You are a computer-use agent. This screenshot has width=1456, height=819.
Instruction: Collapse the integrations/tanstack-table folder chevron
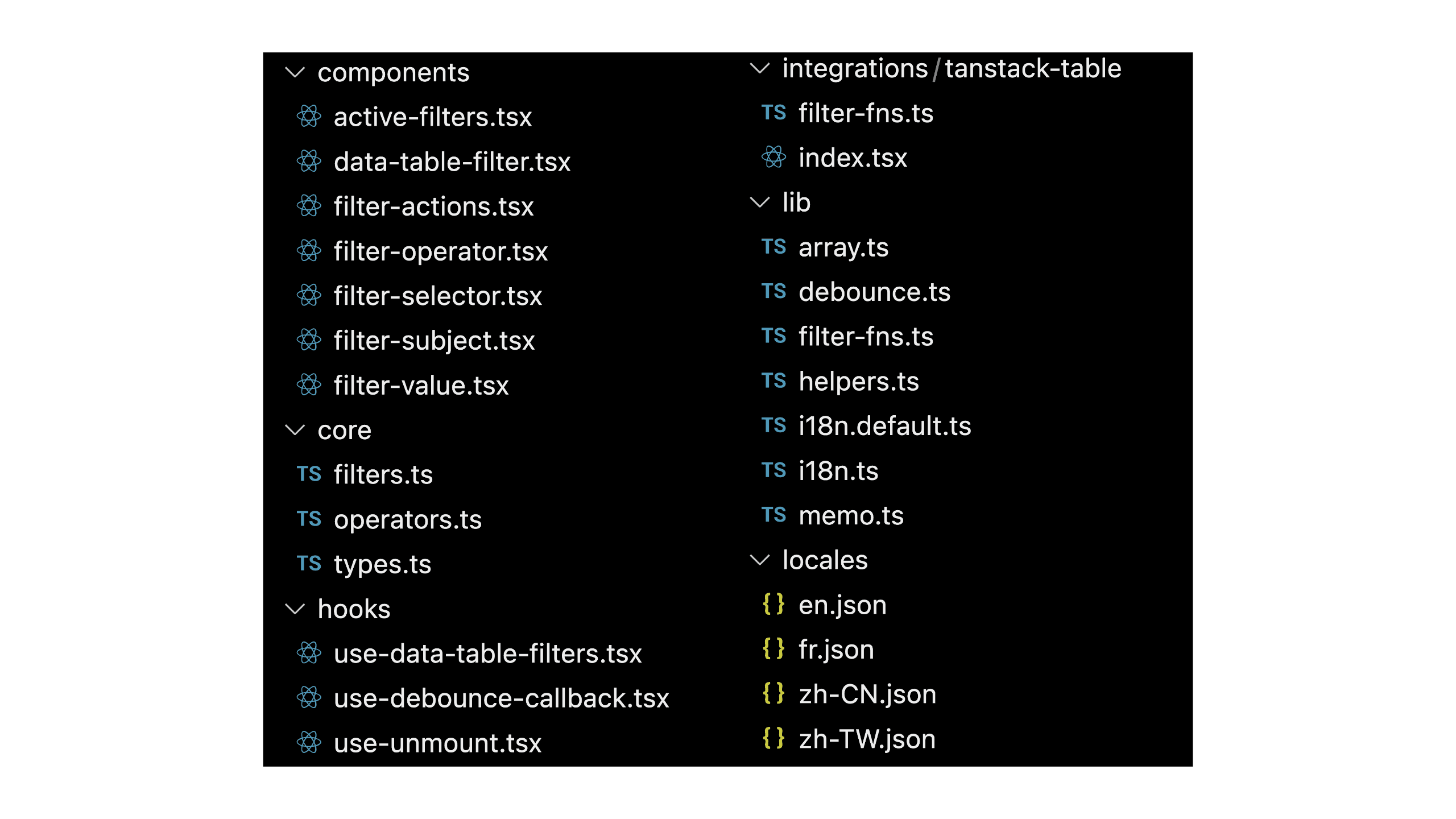(760, 68)
